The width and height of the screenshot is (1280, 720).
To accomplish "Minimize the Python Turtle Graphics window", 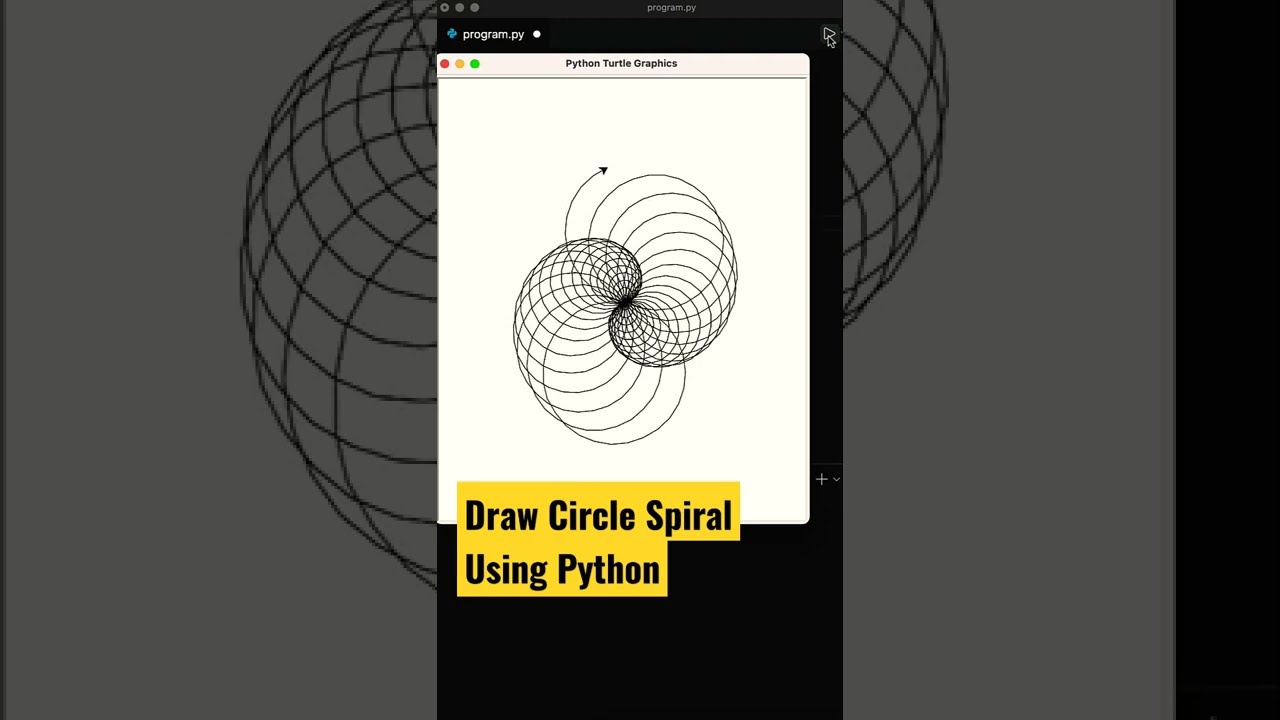I will point(460,64).
